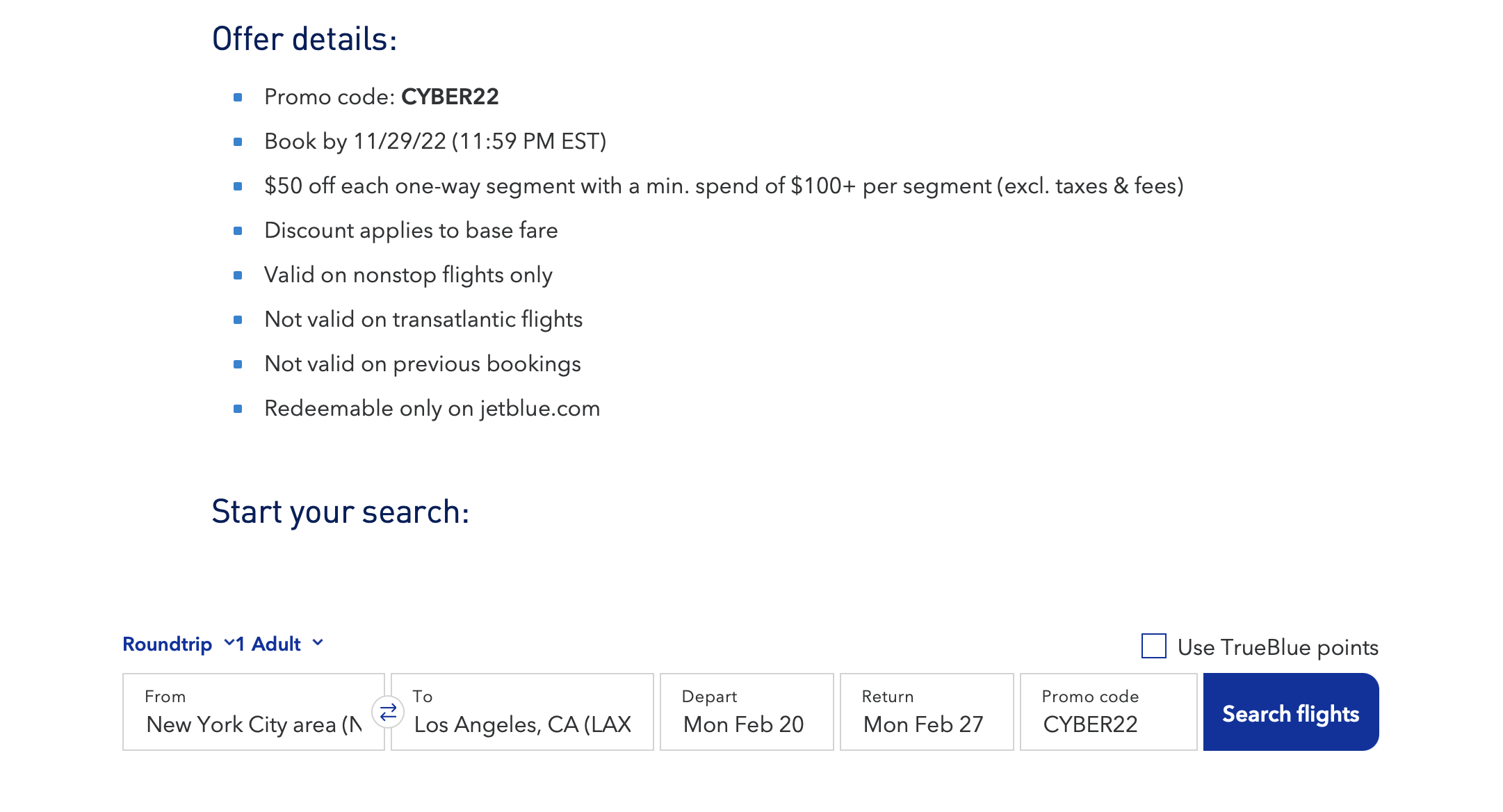Click '$50 off each one-way segment' line
This screenshot has width=1503, height=812.
pyautogui.click(x=724, y=186)
